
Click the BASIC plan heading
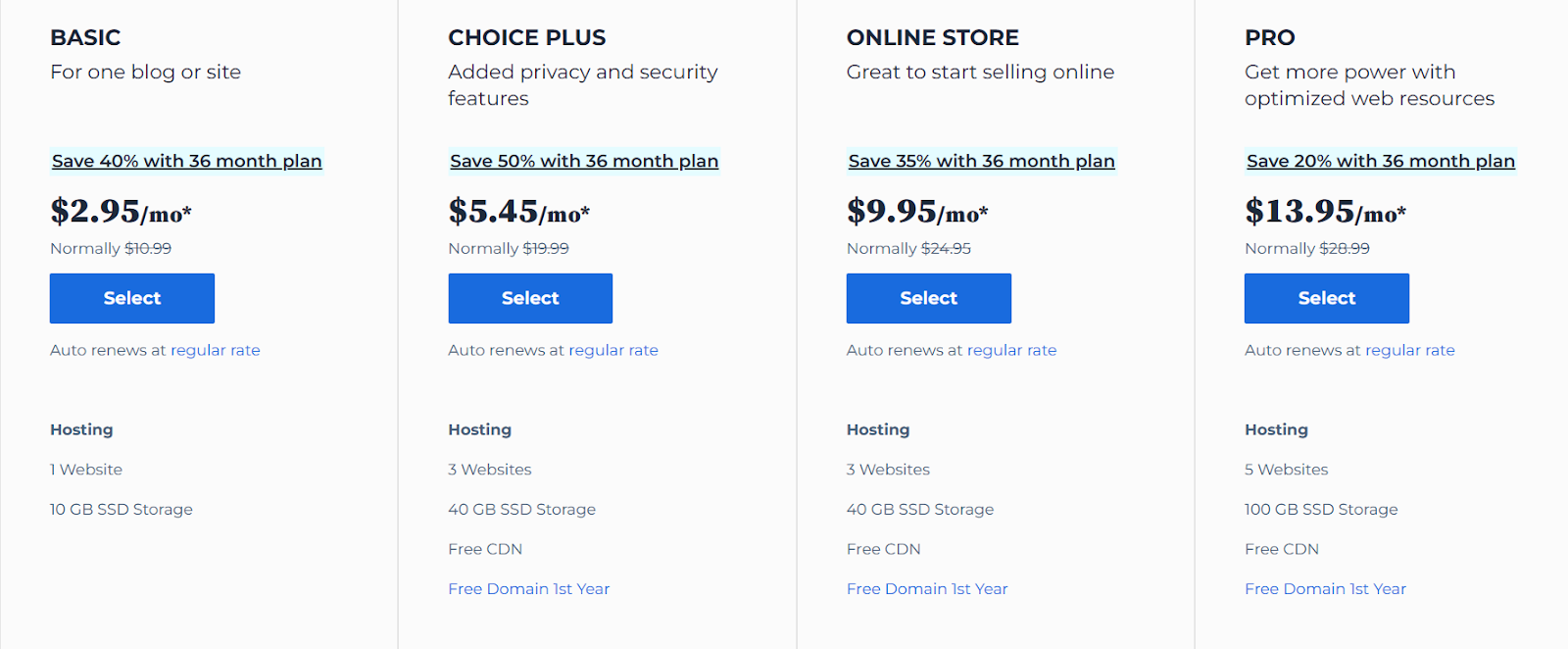pos(84,37)
